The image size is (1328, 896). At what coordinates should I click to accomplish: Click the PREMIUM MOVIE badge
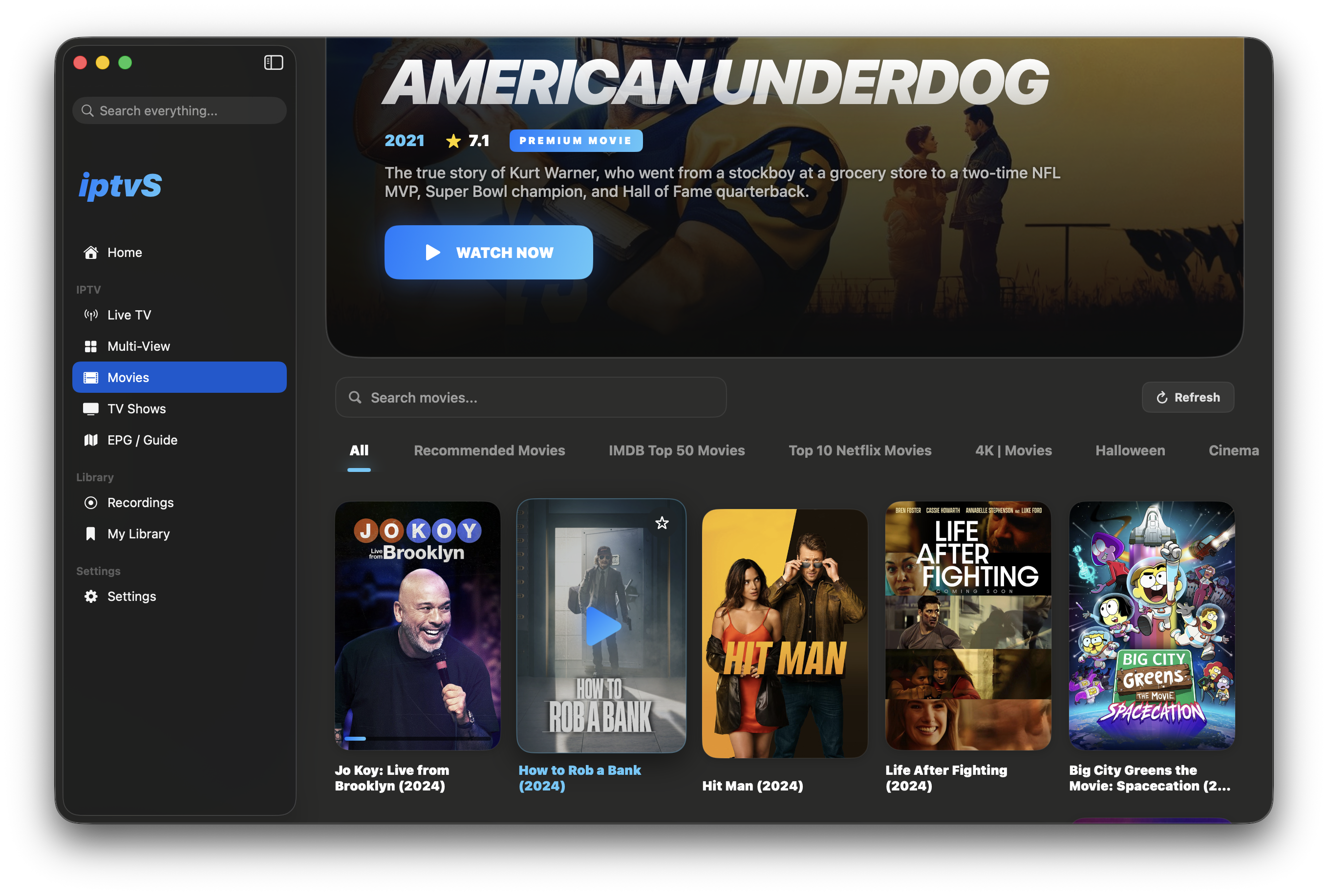point(576,141)
